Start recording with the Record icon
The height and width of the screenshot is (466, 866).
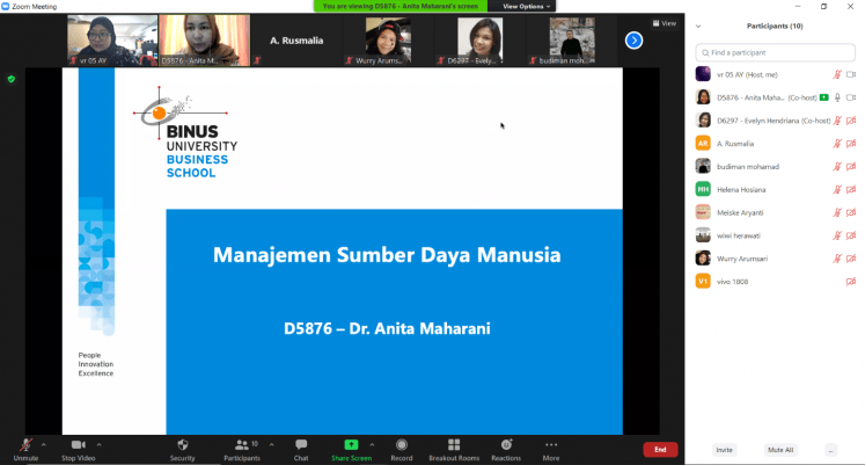(402, 444)
